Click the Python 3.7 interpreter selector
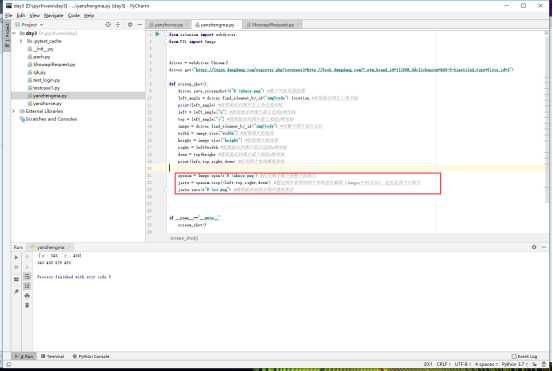Image resolution: width=553 pixels, height=371 pixels. pyautogui.click(x=515, y=364)
